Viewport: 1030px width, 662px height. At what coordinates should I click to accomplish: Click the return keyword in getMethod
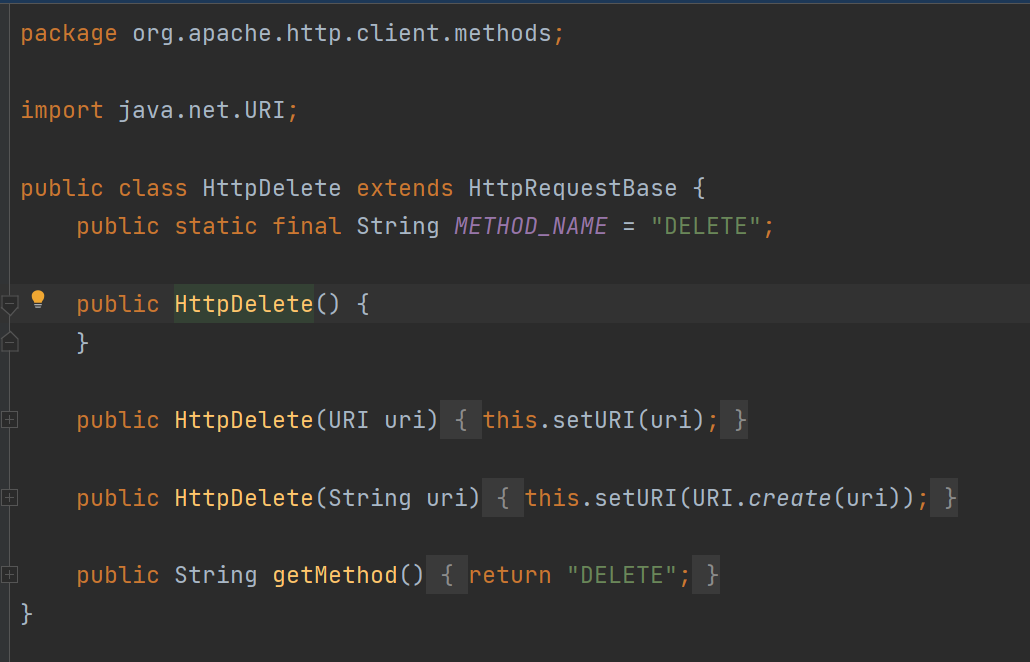(509, 575)
